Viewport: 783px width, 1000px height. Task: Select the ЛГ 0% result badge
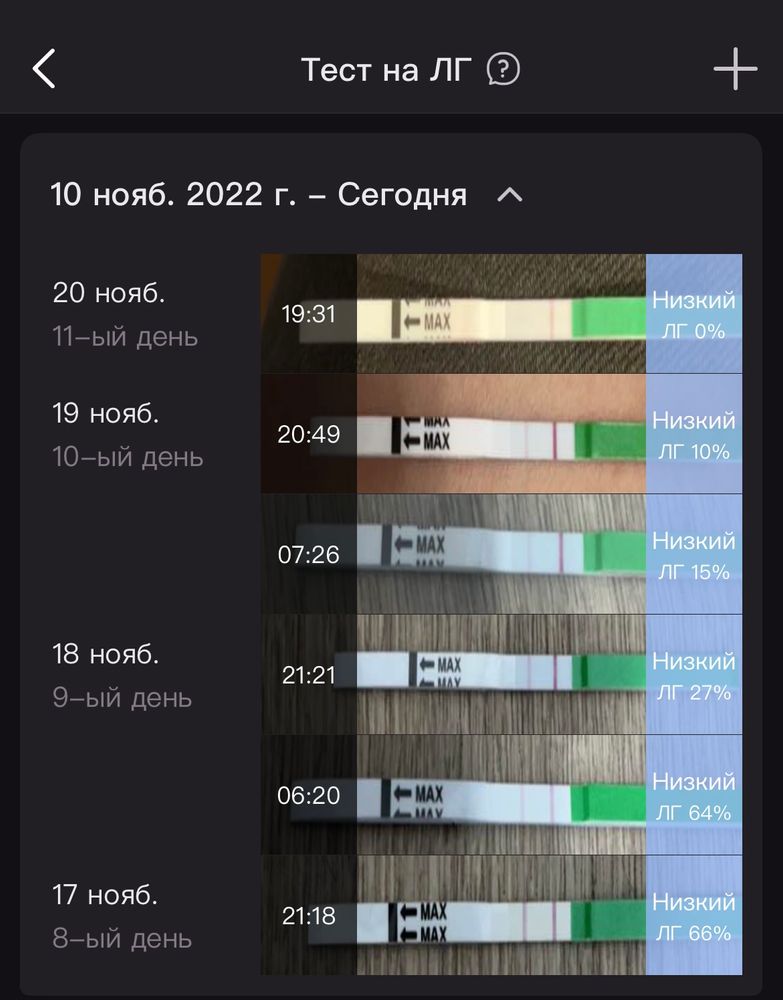694,314
